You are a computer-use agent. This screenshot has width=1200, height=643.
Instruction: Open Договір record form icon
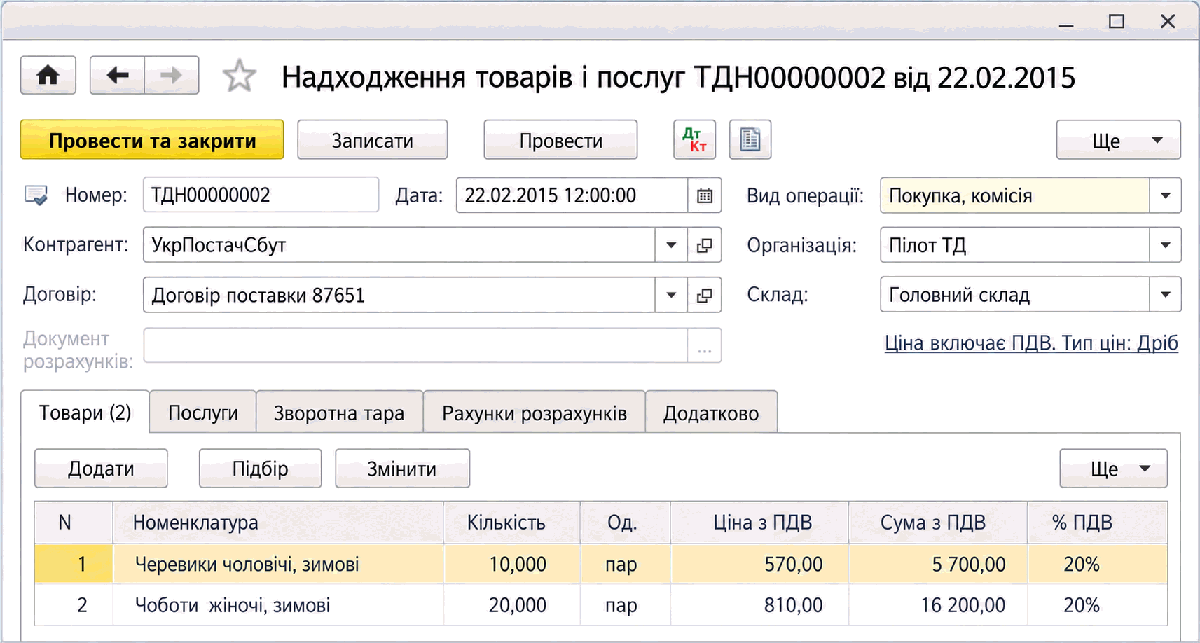click(x=704, y=295)
